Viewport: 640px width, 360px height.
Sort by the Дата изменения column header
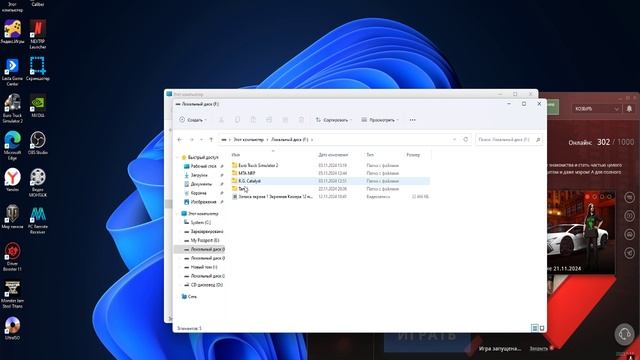click(x=333, y=155)
